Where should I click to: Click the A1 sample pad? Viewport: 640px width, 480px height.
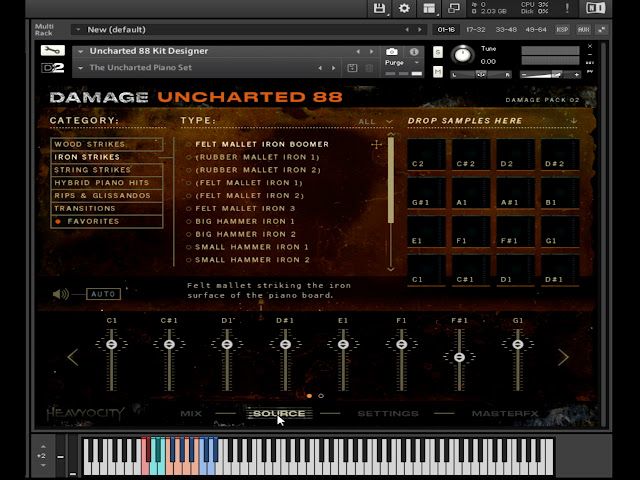[x=471, y=193]
